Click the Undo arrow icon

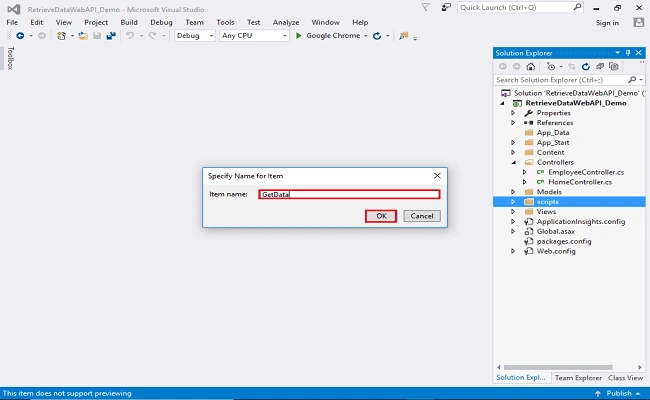point(130,36)
